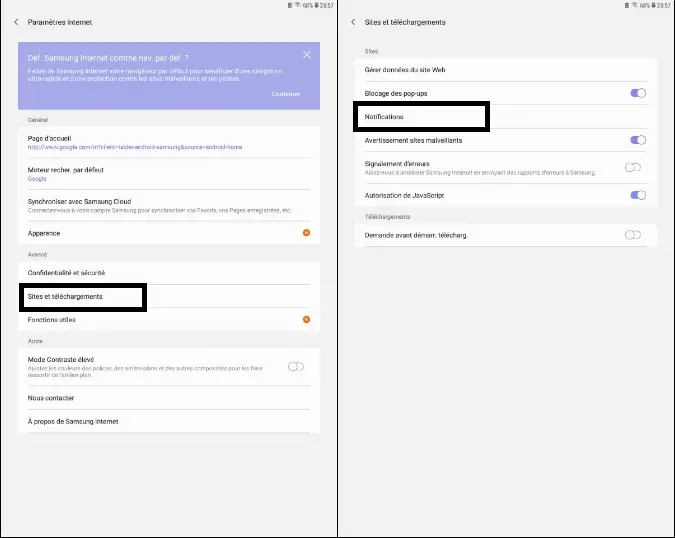Screen dimensions: 675x538
Task: Open the Google homepage URL link
Action: [x=135, y=147]
